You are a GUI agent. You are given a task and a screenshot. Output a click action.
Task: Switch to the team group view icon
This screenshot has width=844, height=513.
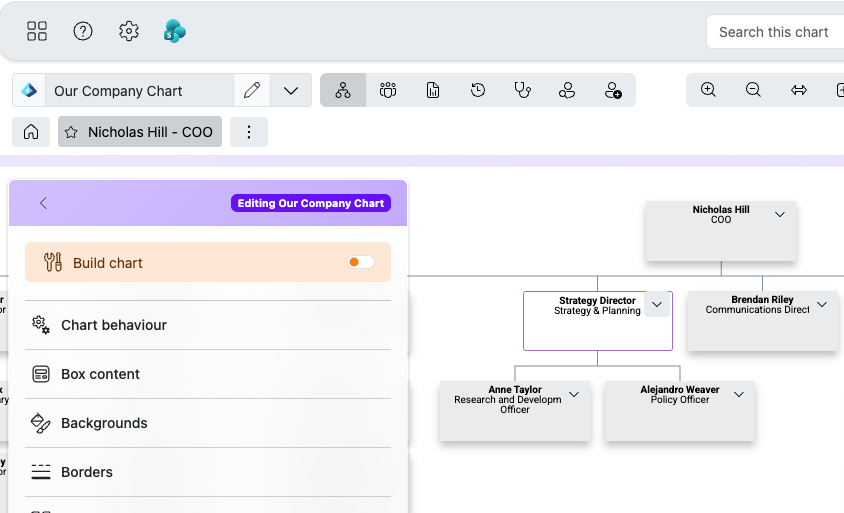[x=388, y=90]
